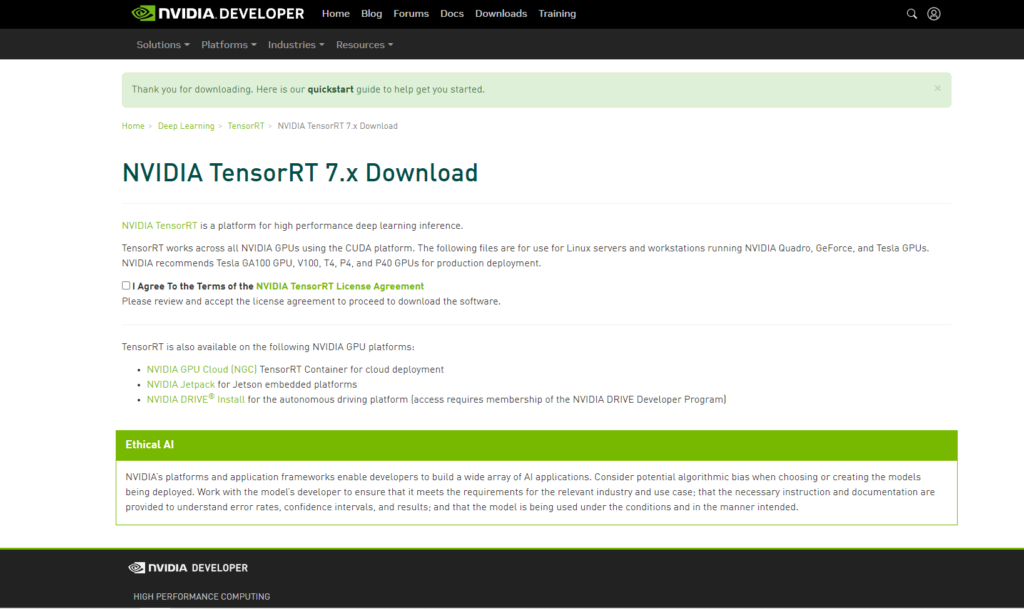Click the footer NVIDIA Developer logo
Screen dimensions: 1024x609
[188, 568]
